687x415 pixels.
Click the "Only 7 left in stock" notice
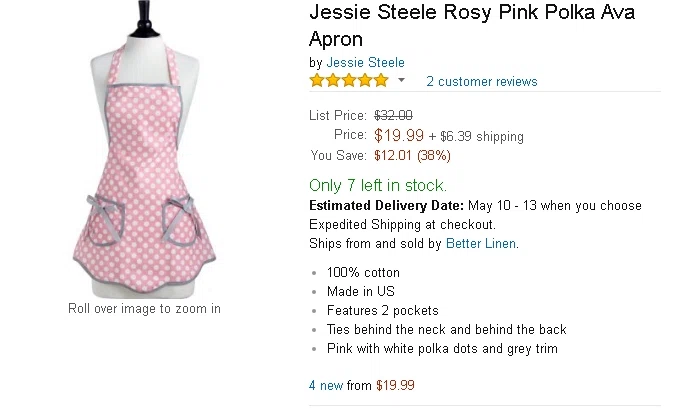(x=378, y=185)
